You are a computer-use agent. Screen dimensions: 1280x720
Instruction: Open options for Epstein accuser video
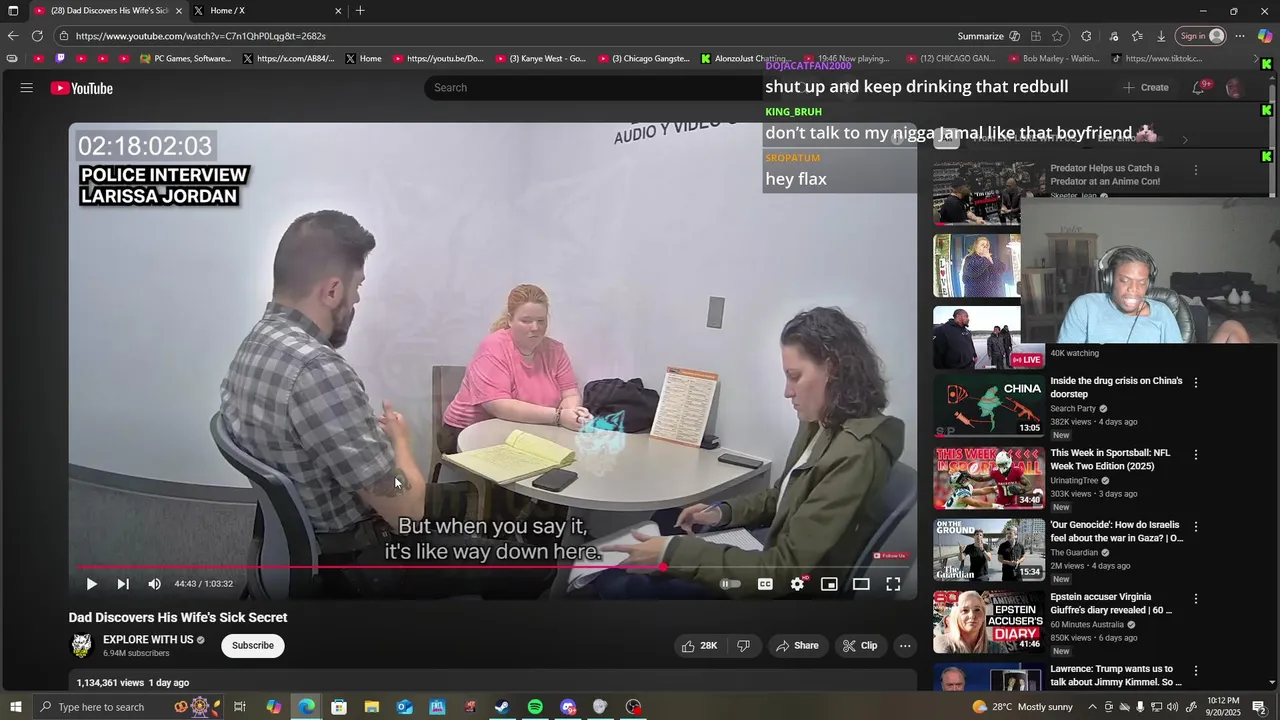tap(1196, 598)
